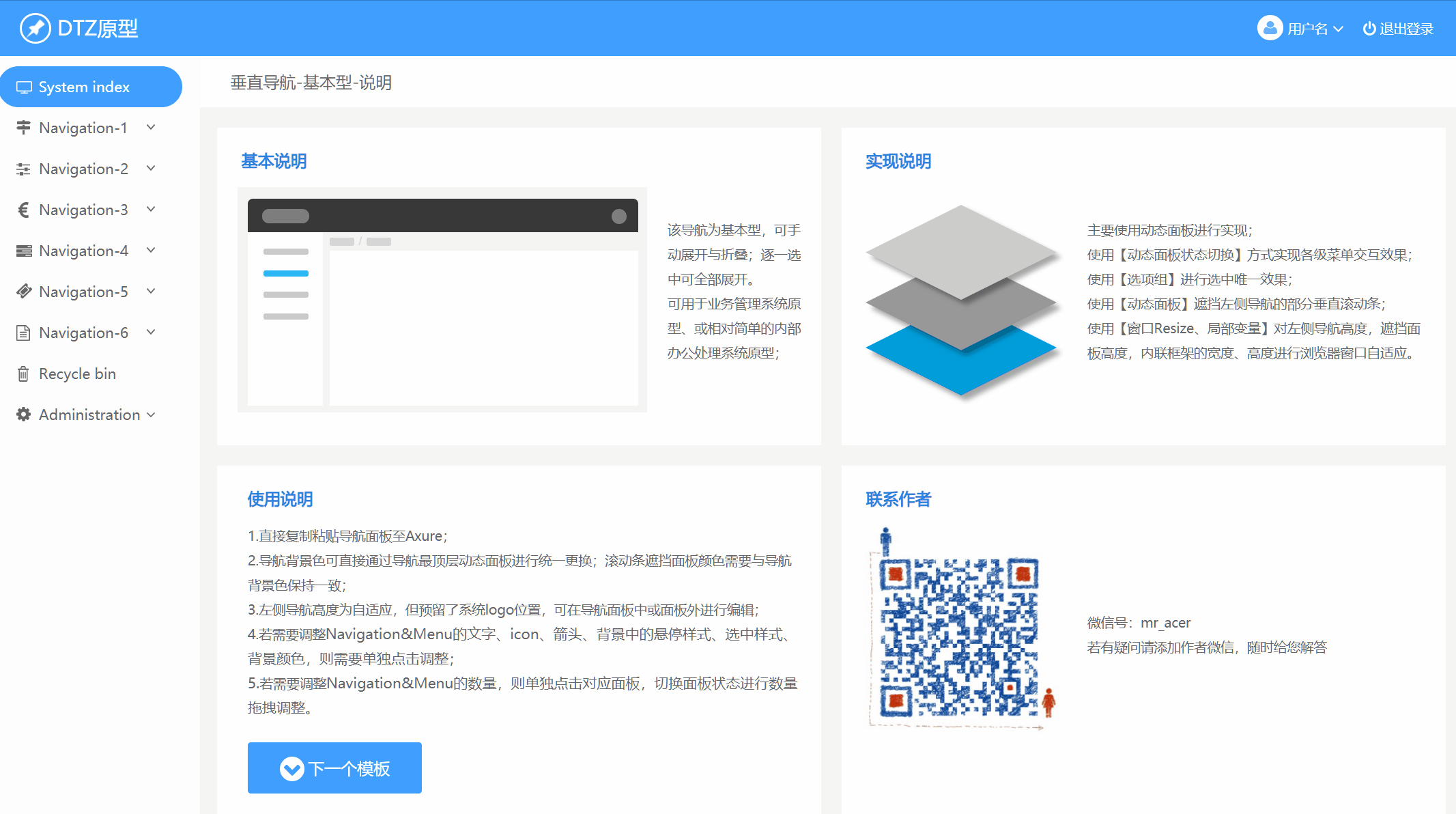Expand the Navigation-1 chevron
The image size is (1456, 814).
151,128
